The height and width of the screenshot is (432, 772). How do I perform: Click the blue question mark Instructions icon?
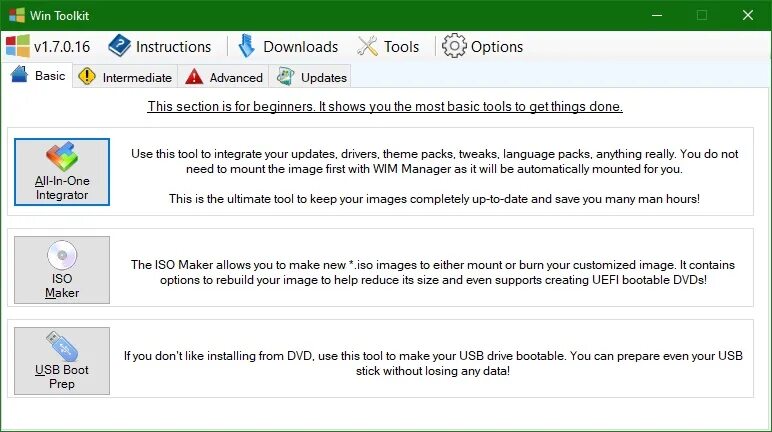coord(119,46)
